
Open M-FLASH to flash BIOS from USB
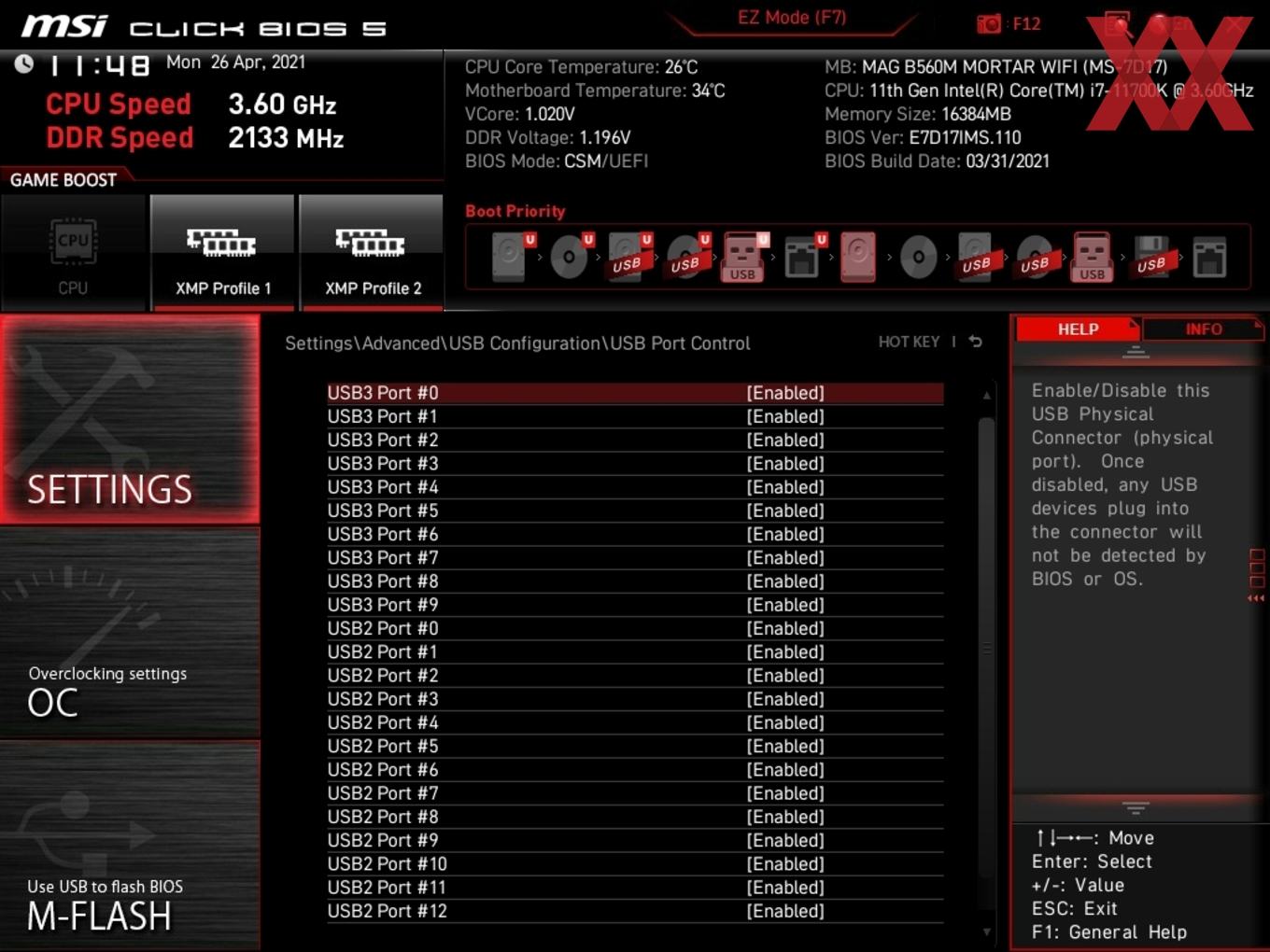(x=130, y=846)
